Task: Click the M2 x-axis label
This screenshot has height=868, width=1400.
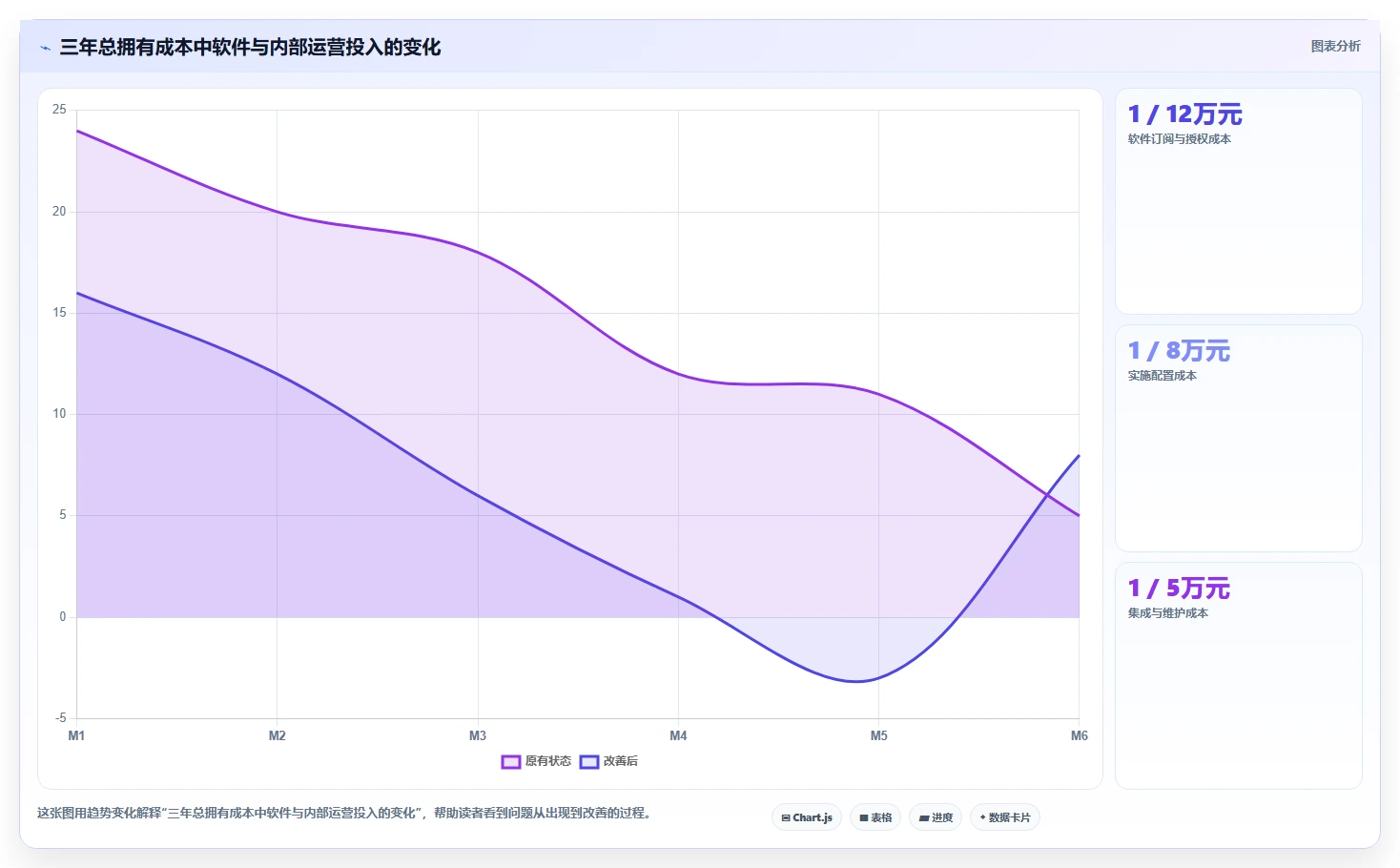Action: click(277, 735)
